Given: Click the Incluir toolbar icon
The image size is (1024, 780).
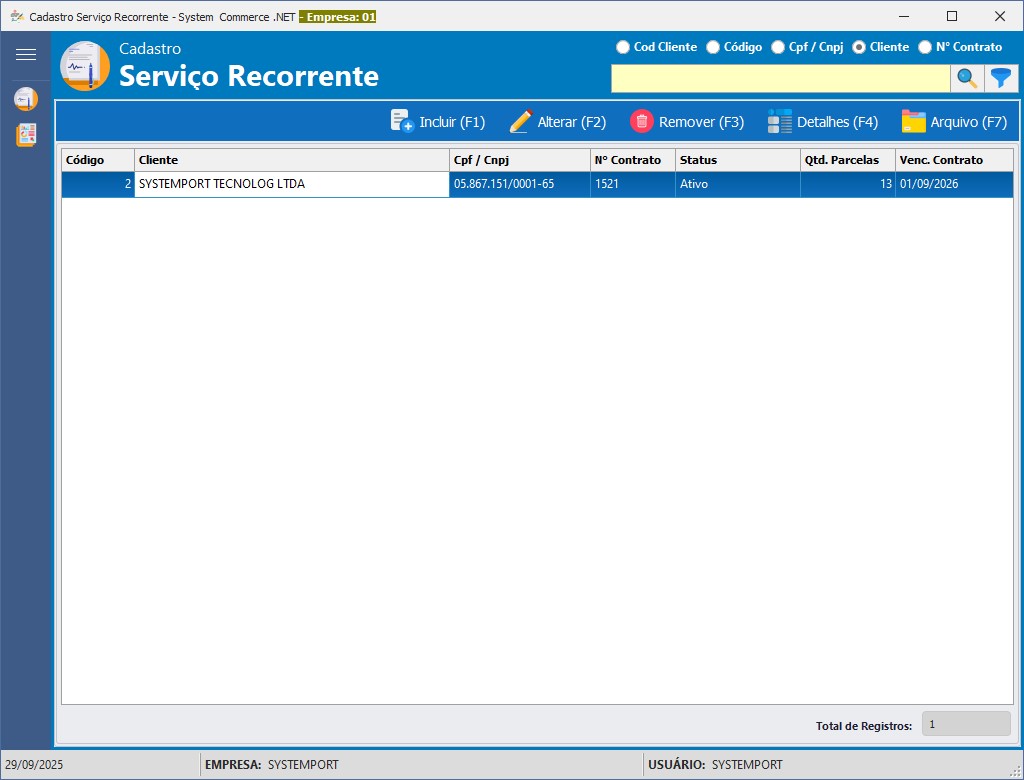Looking at the screenshot, I should (401, 121).
